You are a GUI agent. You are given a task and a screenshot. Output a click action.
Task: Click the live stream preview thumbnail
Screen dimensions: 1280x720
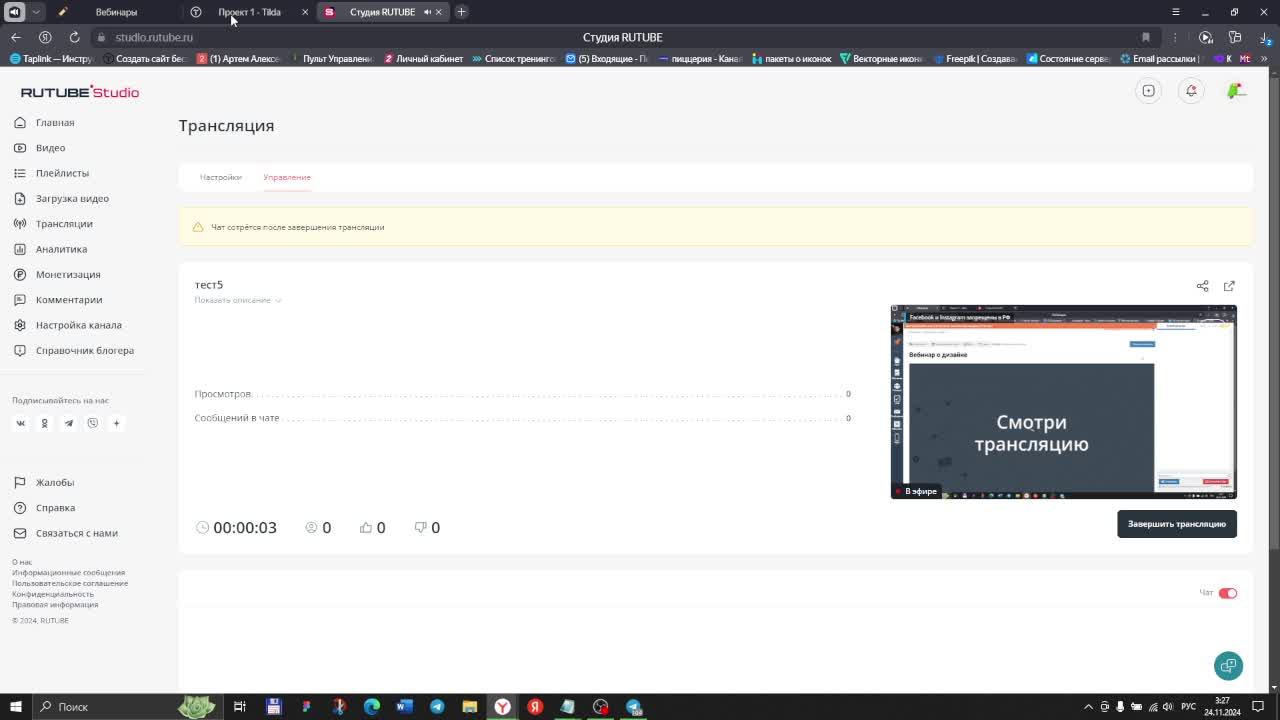(x=1063, y=402)
